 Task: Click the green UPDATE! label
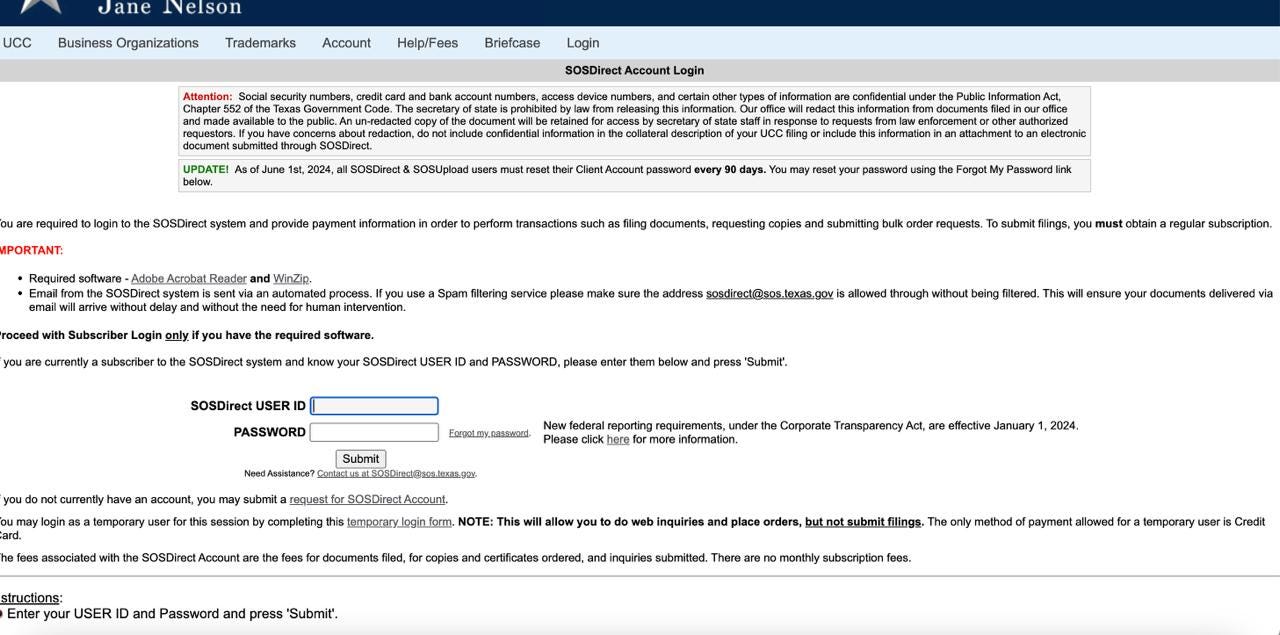[206, 170]
